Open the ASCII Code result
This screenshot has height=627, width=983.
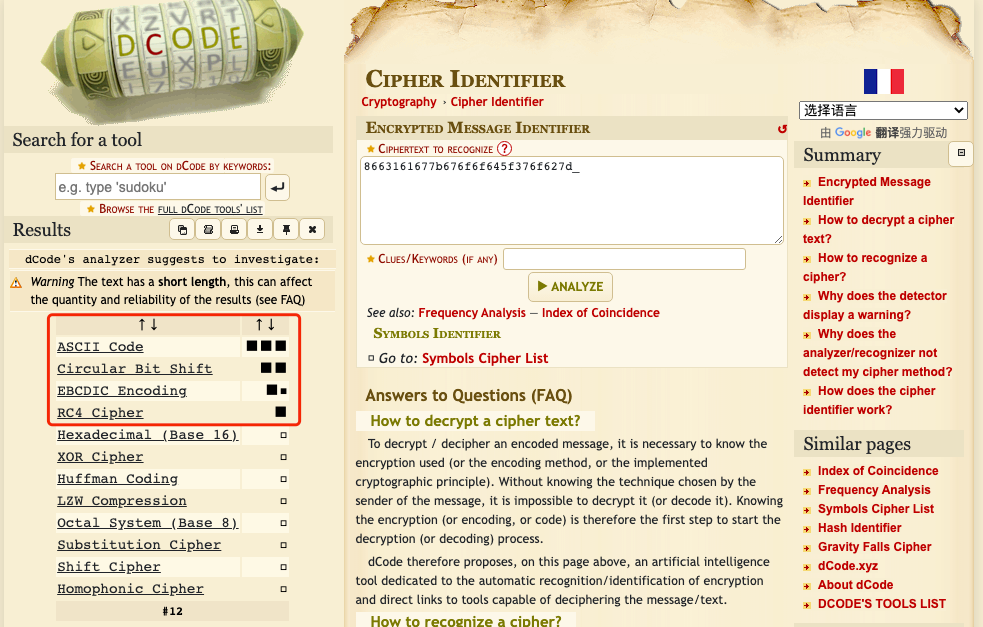100,347
